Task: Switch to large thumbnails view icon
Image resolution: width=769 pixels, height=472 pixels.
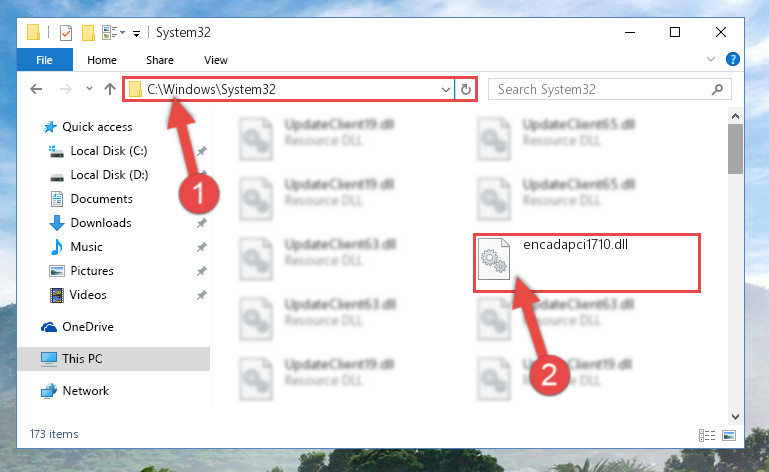Action: 729,435
